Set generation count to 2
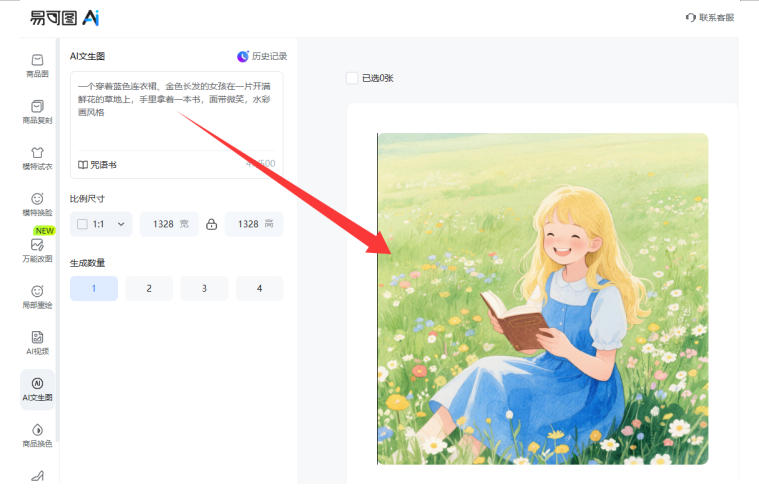 pos(149,288)
